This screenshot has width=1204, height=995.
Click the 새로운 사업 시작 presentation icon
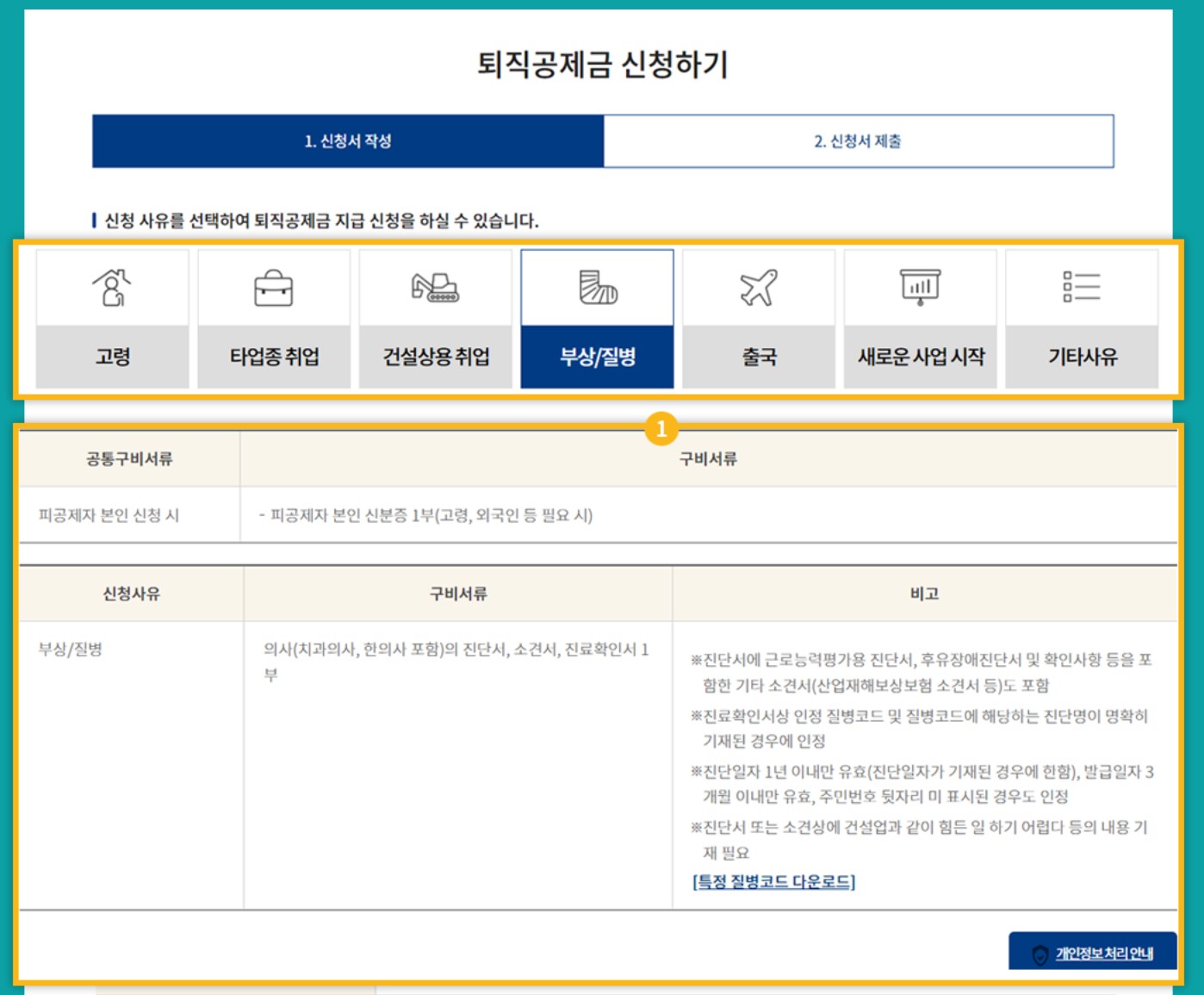pyautogui.click(x=922, y=288)
